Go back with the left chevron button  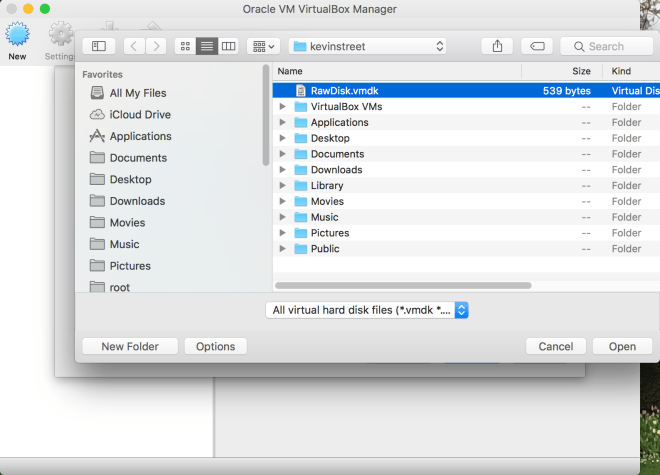click(134, 46)
